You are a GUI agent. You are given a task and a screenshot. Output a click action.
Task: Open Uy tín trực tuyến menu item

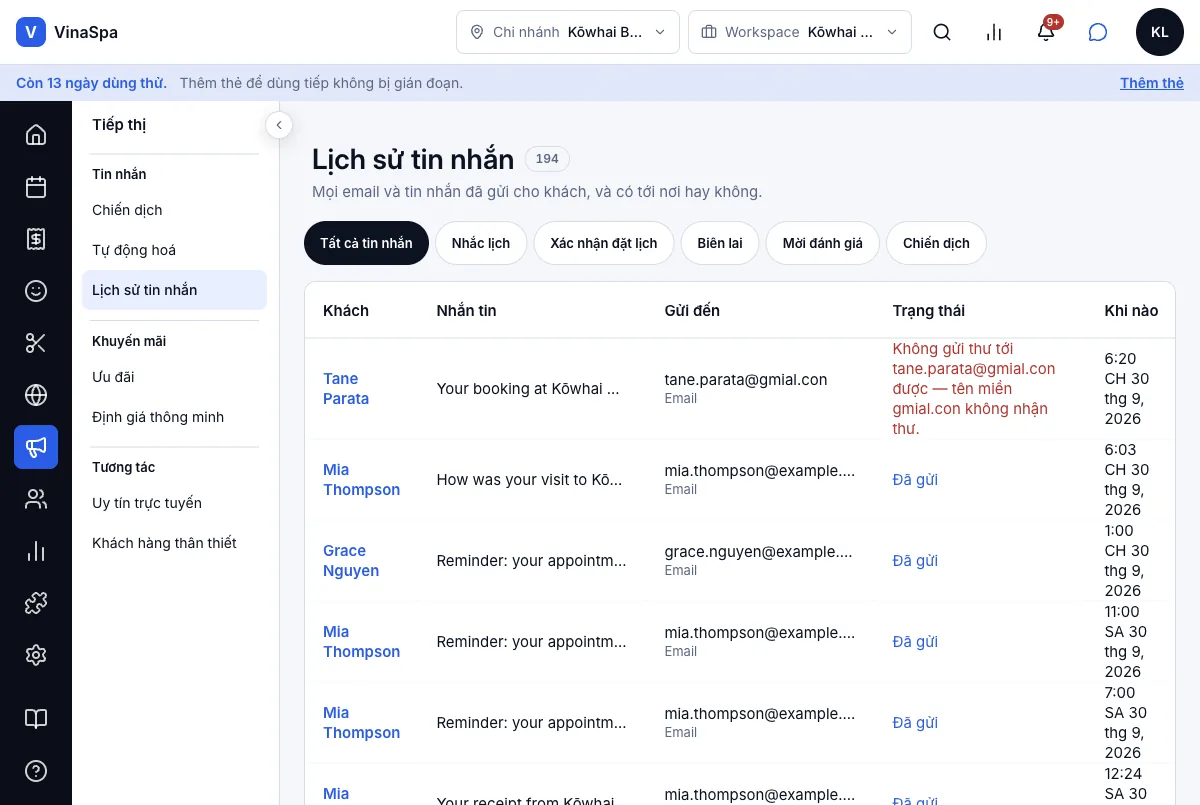[x=174, y=503]
